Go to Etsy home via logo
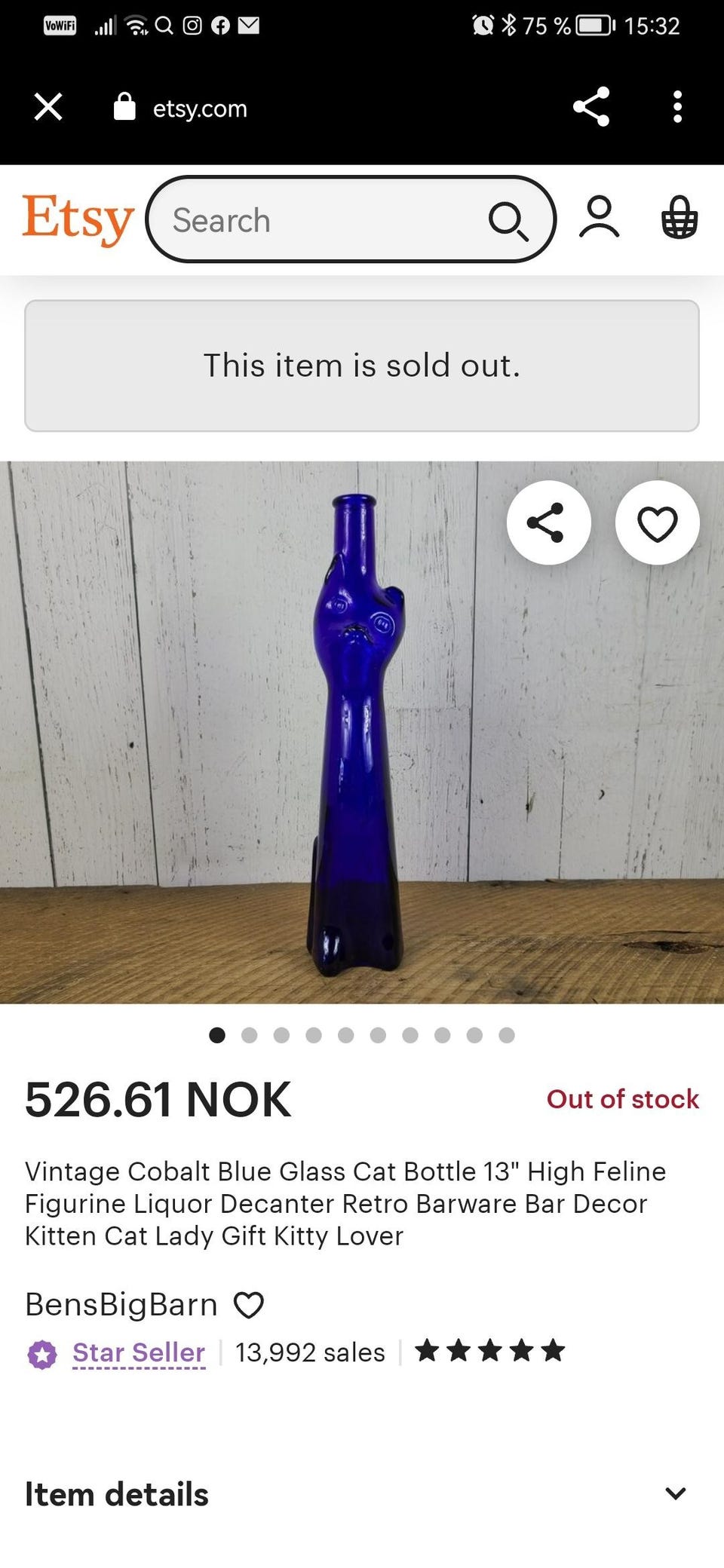Viewport: 724px width, 1568px height. (x=78, y=219)
